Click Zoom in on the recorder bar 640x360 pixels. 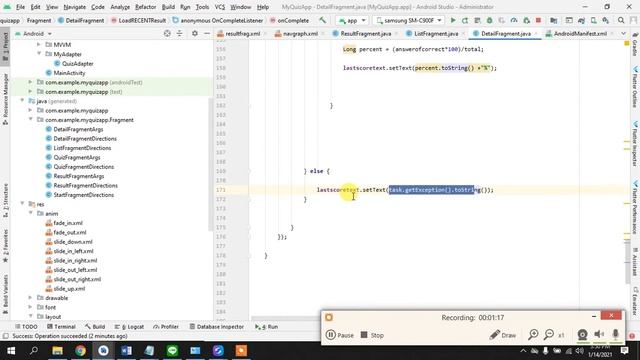pyautogui.click(x=533, y=335)
